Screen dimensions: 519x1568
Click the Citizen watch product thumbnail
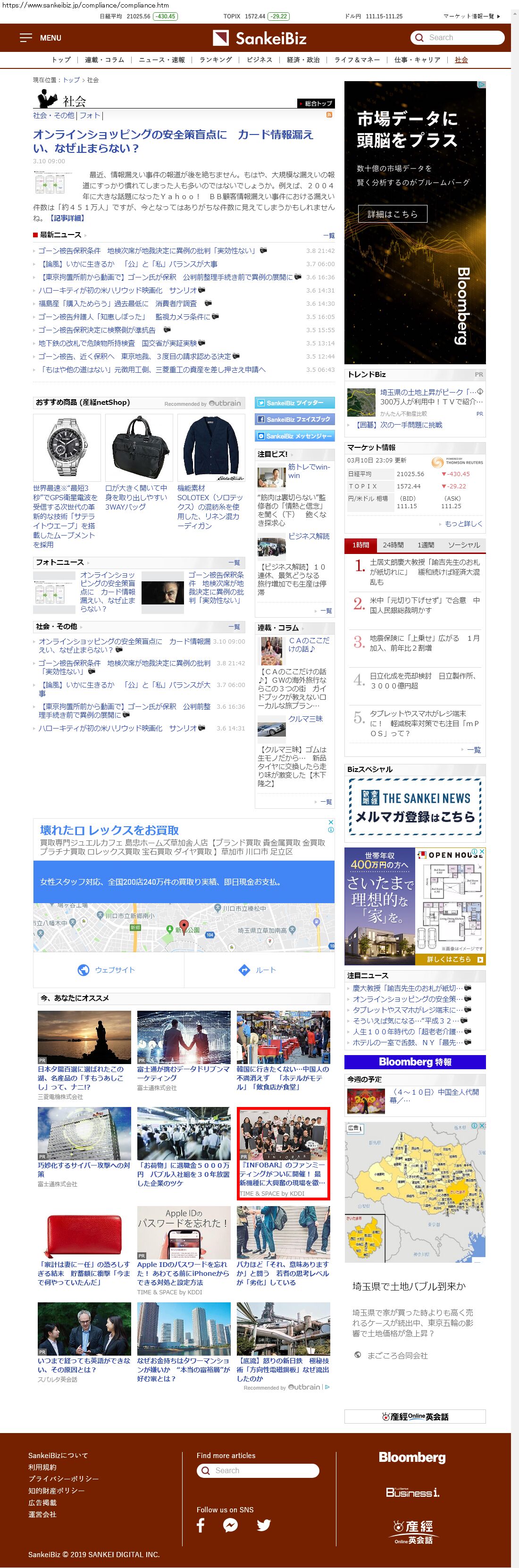[x=67, y=448]
